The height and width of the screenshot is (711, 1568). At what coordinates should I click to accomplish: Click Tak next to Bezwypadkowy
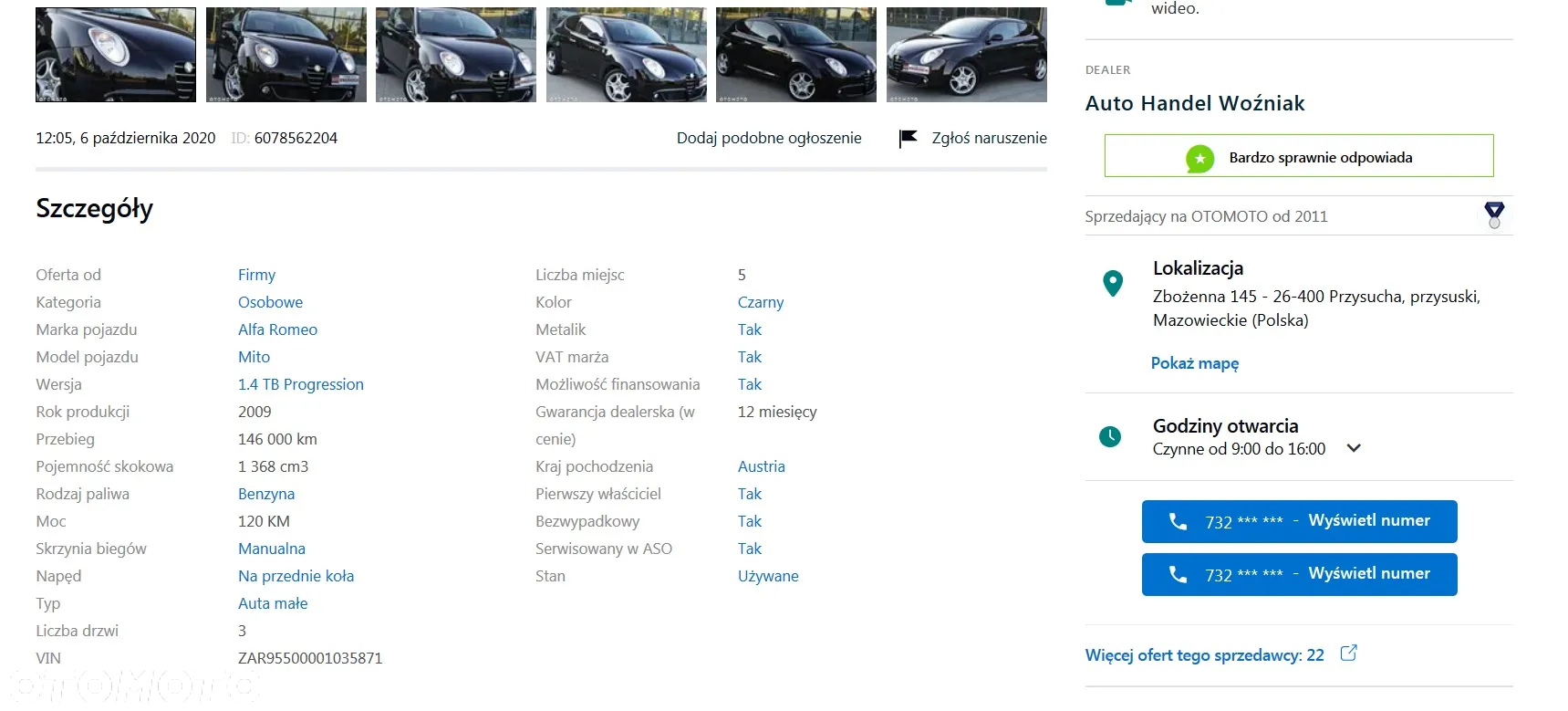pyautogui.click(x=750, y=521)
